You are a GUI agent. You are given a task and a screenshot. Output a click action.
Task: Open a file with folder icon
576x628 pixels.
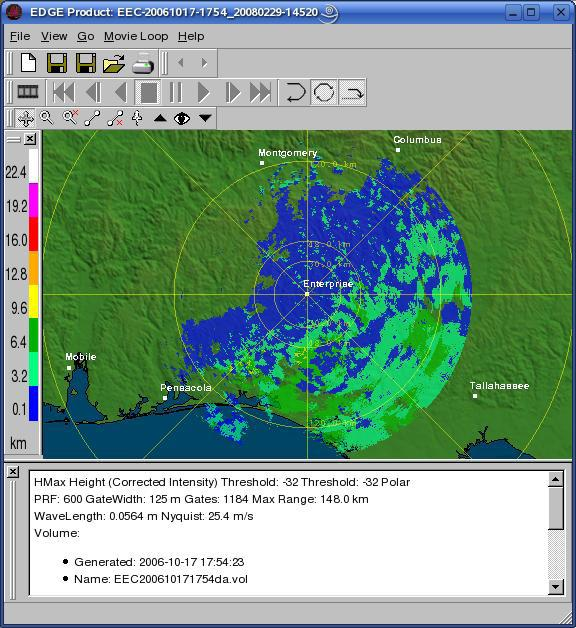click(113, 63)
